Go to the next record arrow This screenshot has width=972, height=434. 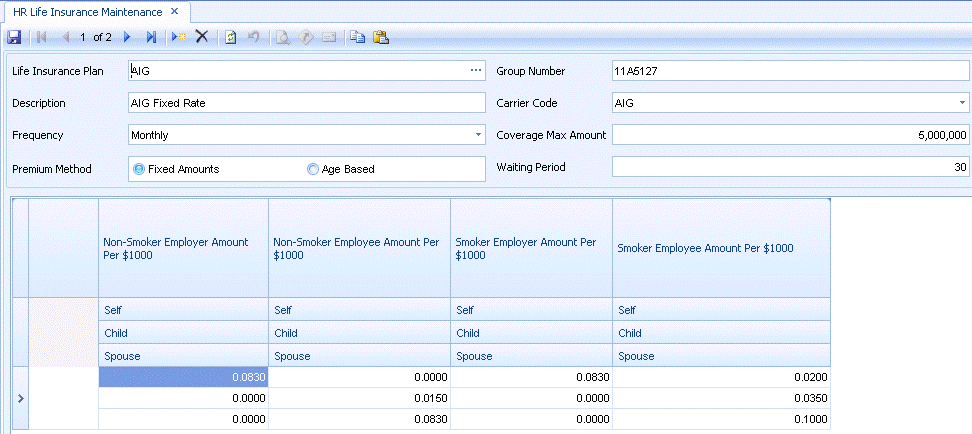(127, 37)
